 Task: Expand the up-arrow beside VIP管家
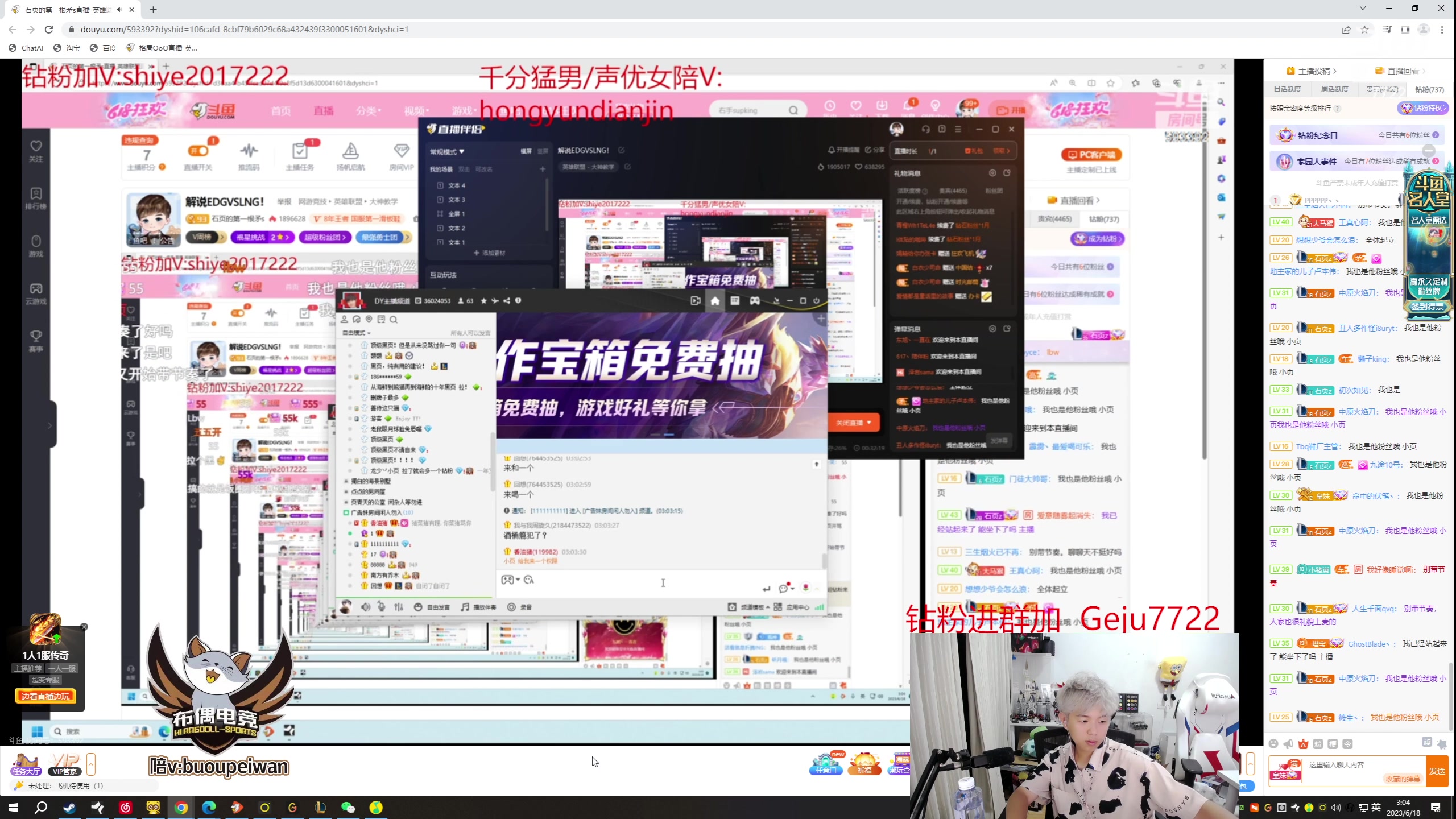pyautogui.click(x=91, y=764)
